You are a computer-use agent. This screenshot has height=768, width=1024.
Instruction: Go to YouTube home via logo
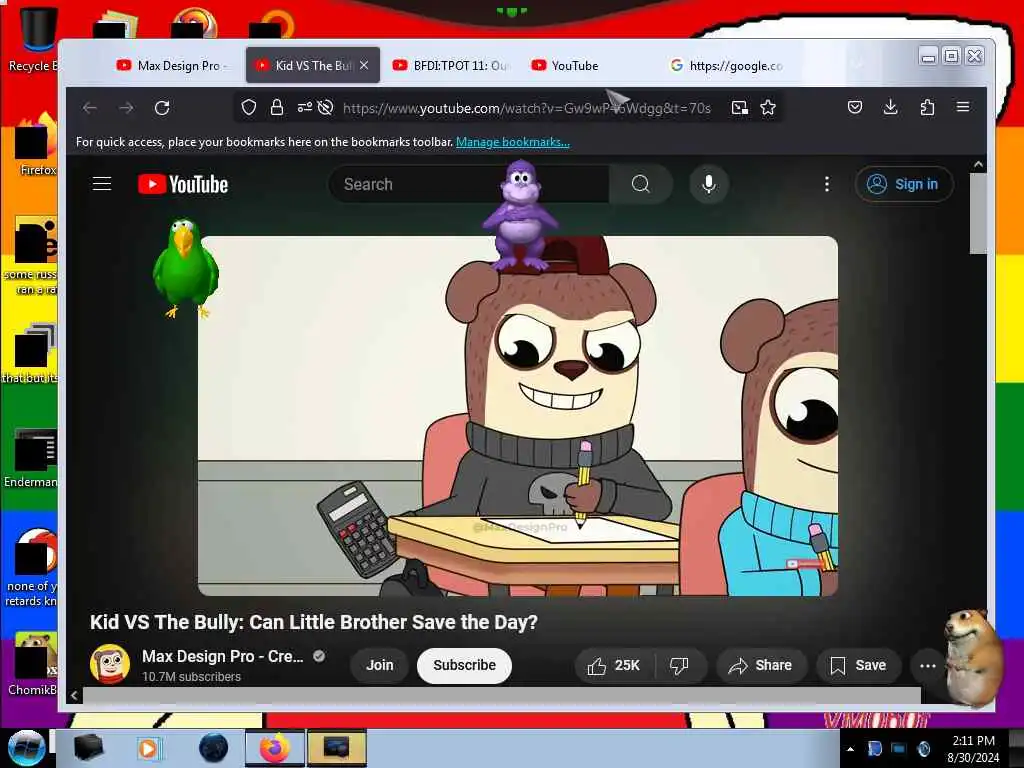click(x=183, y=184)
